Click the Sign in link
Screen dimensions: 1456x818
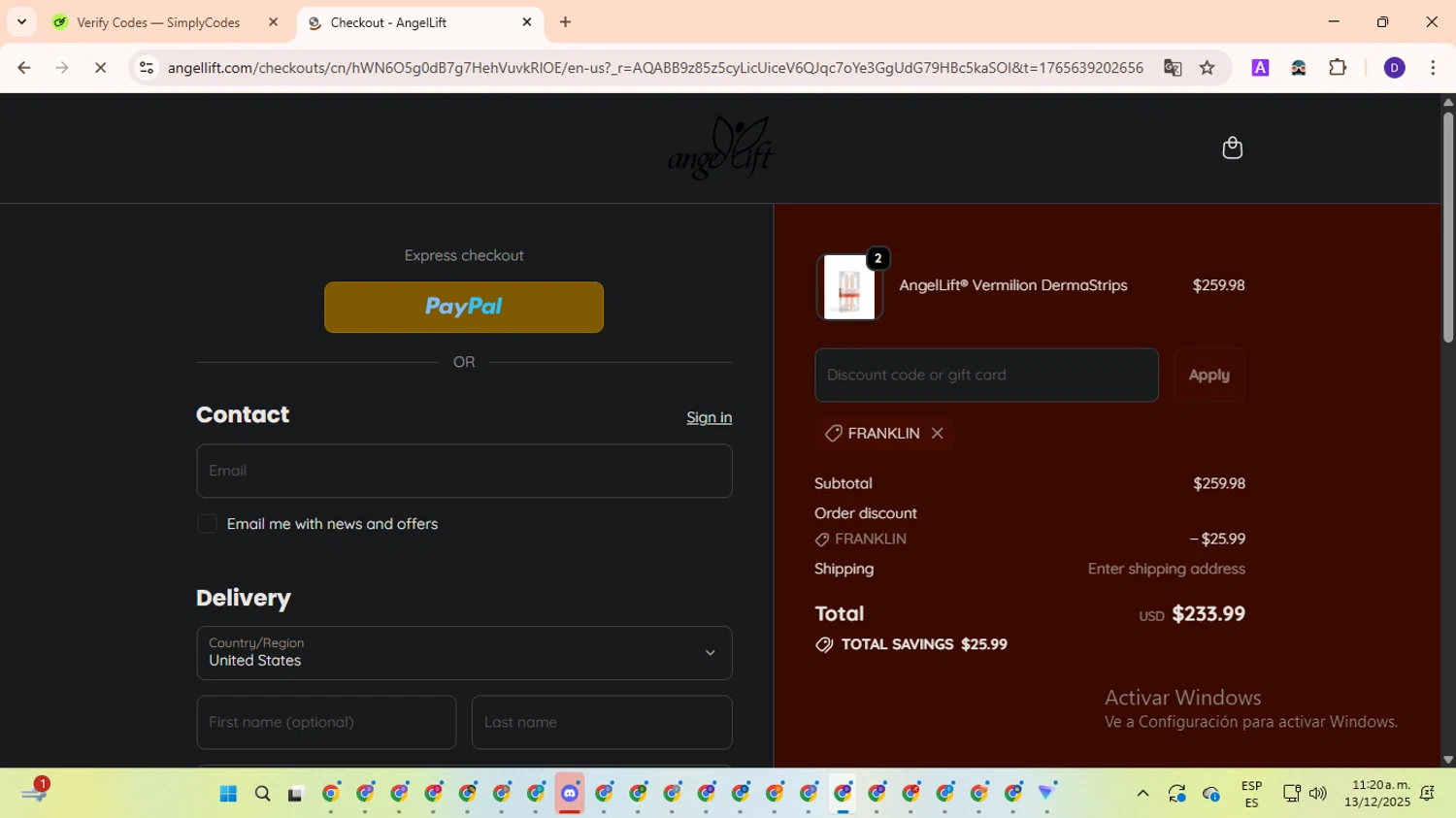709,417
